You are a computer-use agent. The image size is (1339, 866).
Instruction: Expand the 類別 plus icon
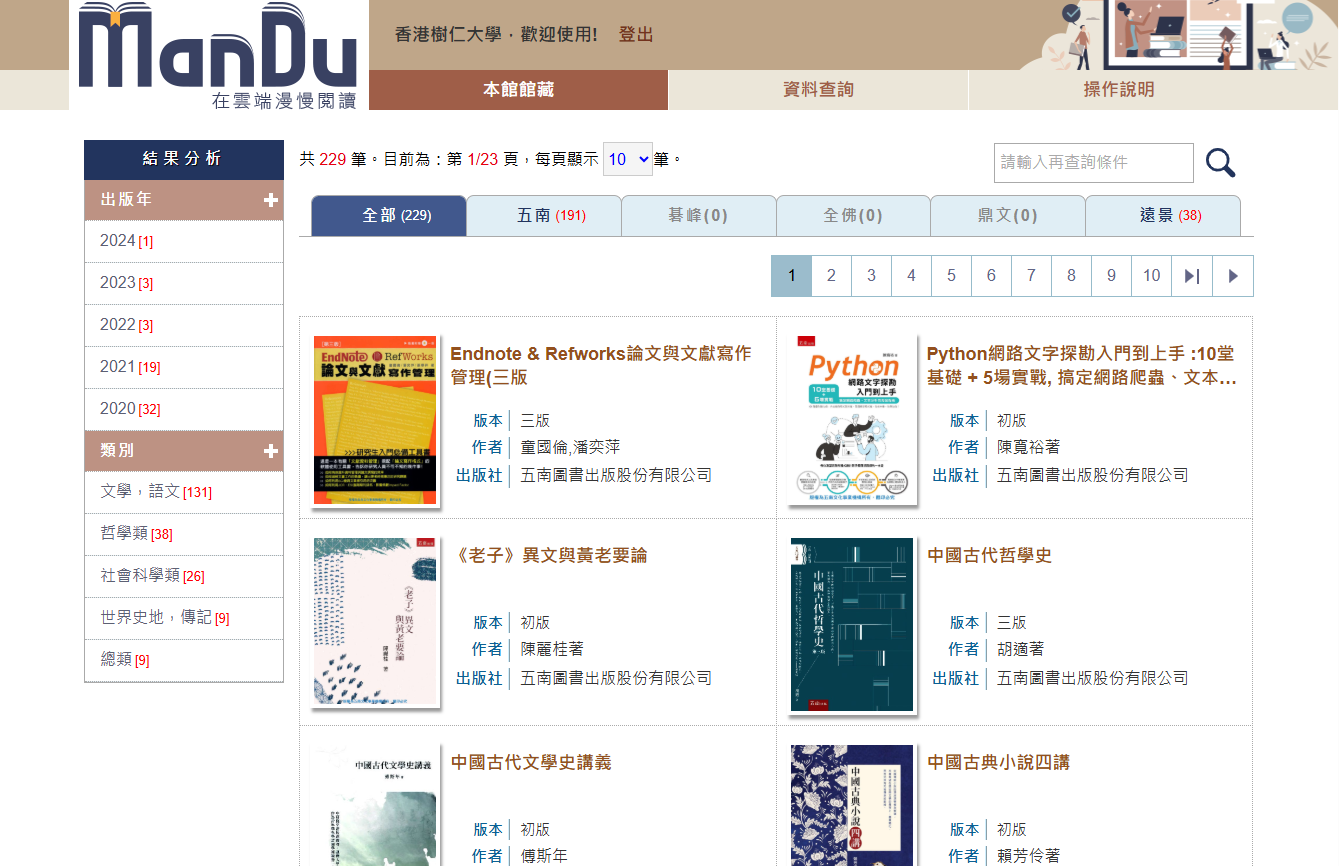(271, 451)
